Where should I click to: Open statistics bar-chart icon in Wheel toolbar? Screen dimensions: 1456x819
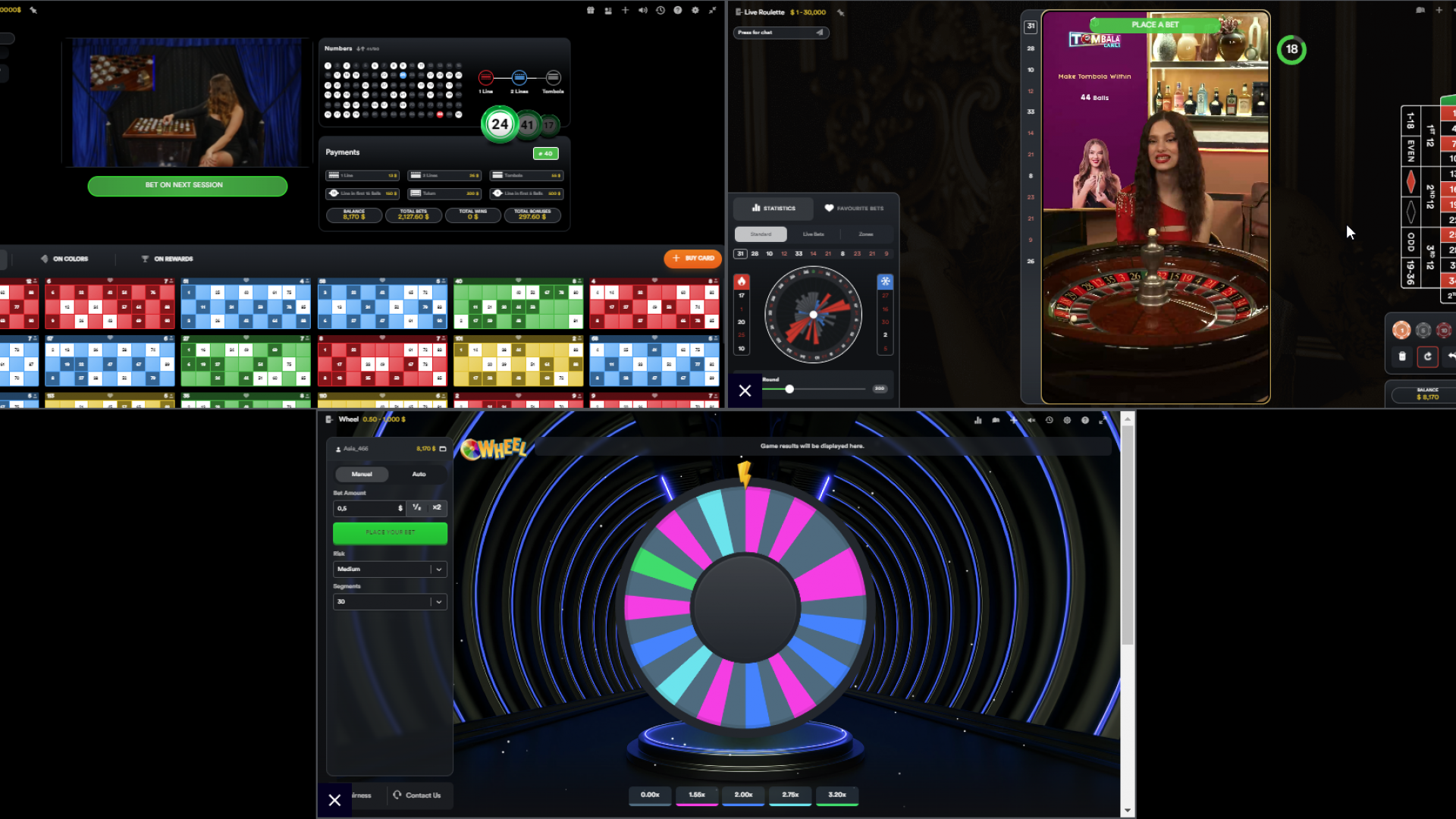tap(978, 419)
